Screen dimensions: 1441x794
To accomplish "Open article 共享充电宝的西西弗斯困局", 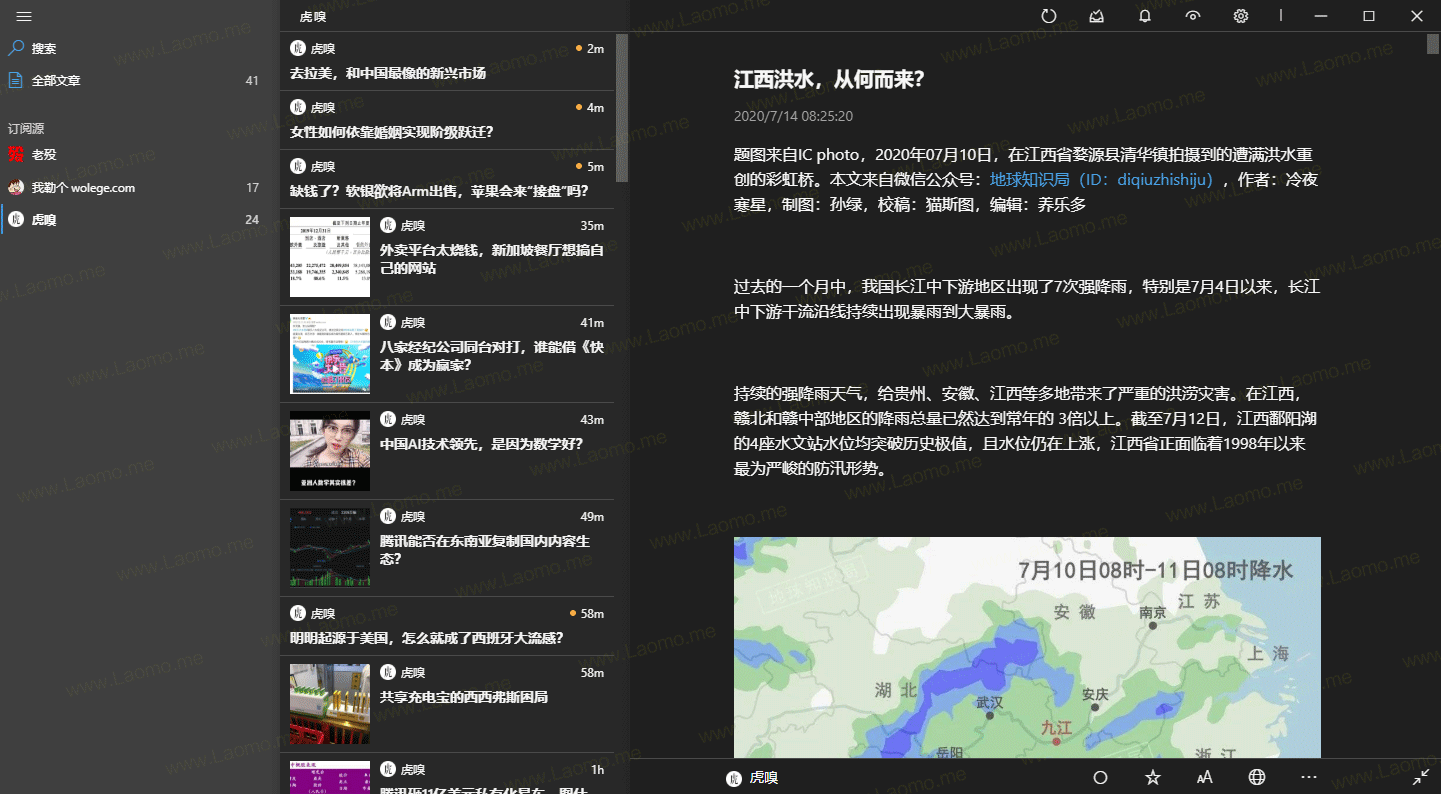I will point(447,704).
